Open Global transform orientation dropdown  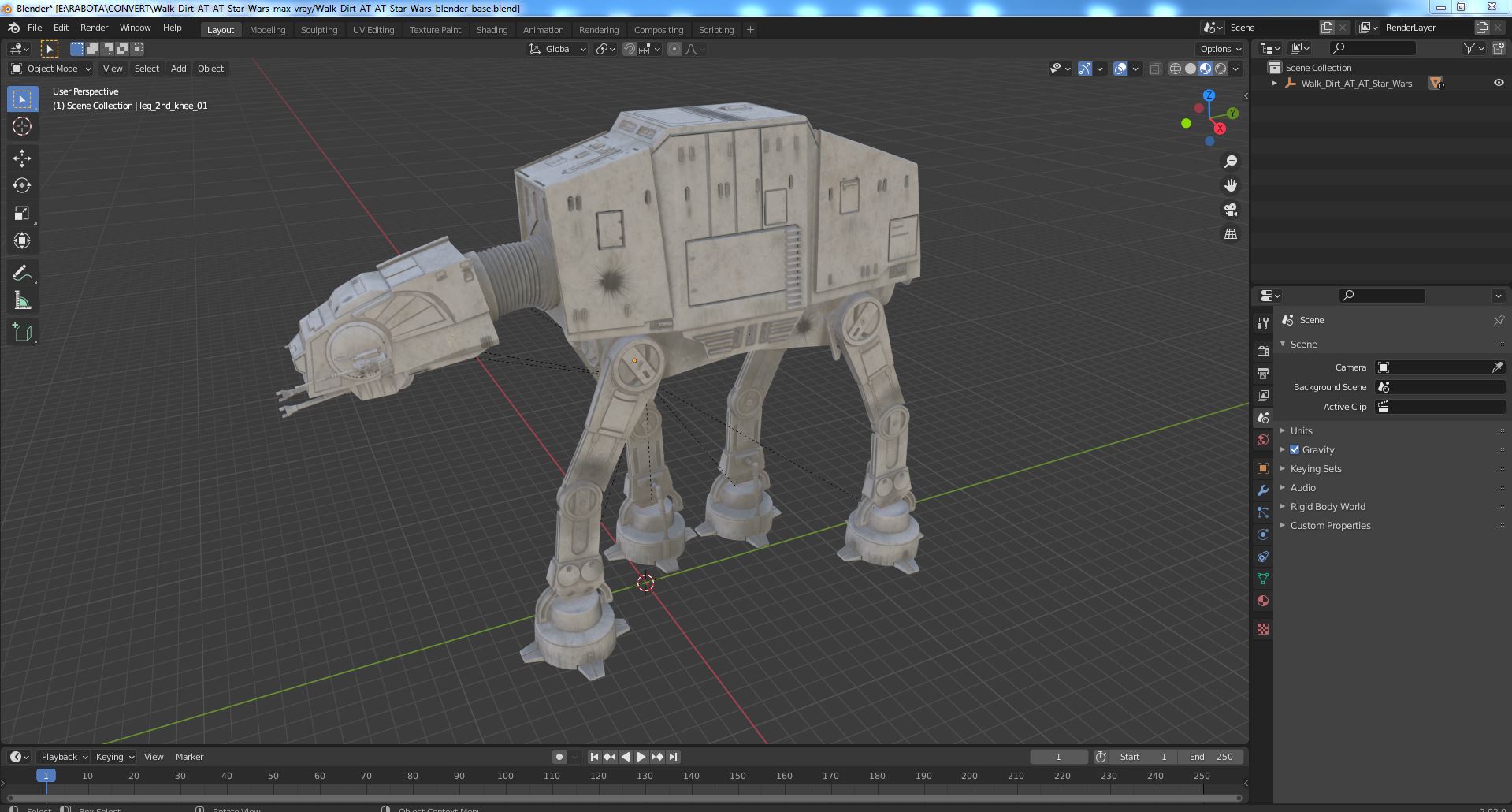558,49
